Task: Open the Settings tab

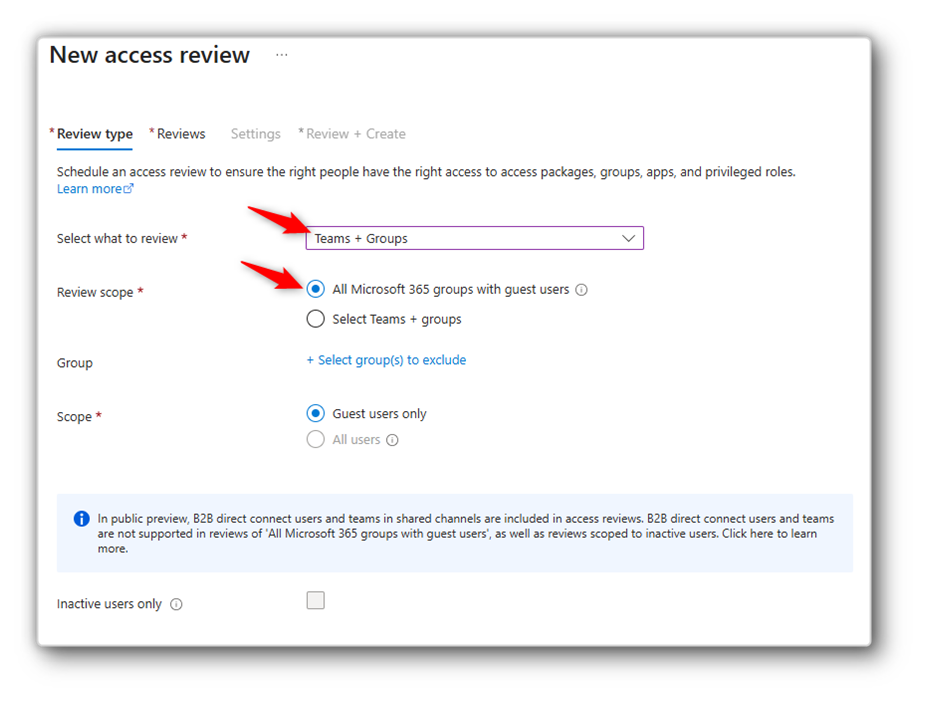Action: pos(255,134)
